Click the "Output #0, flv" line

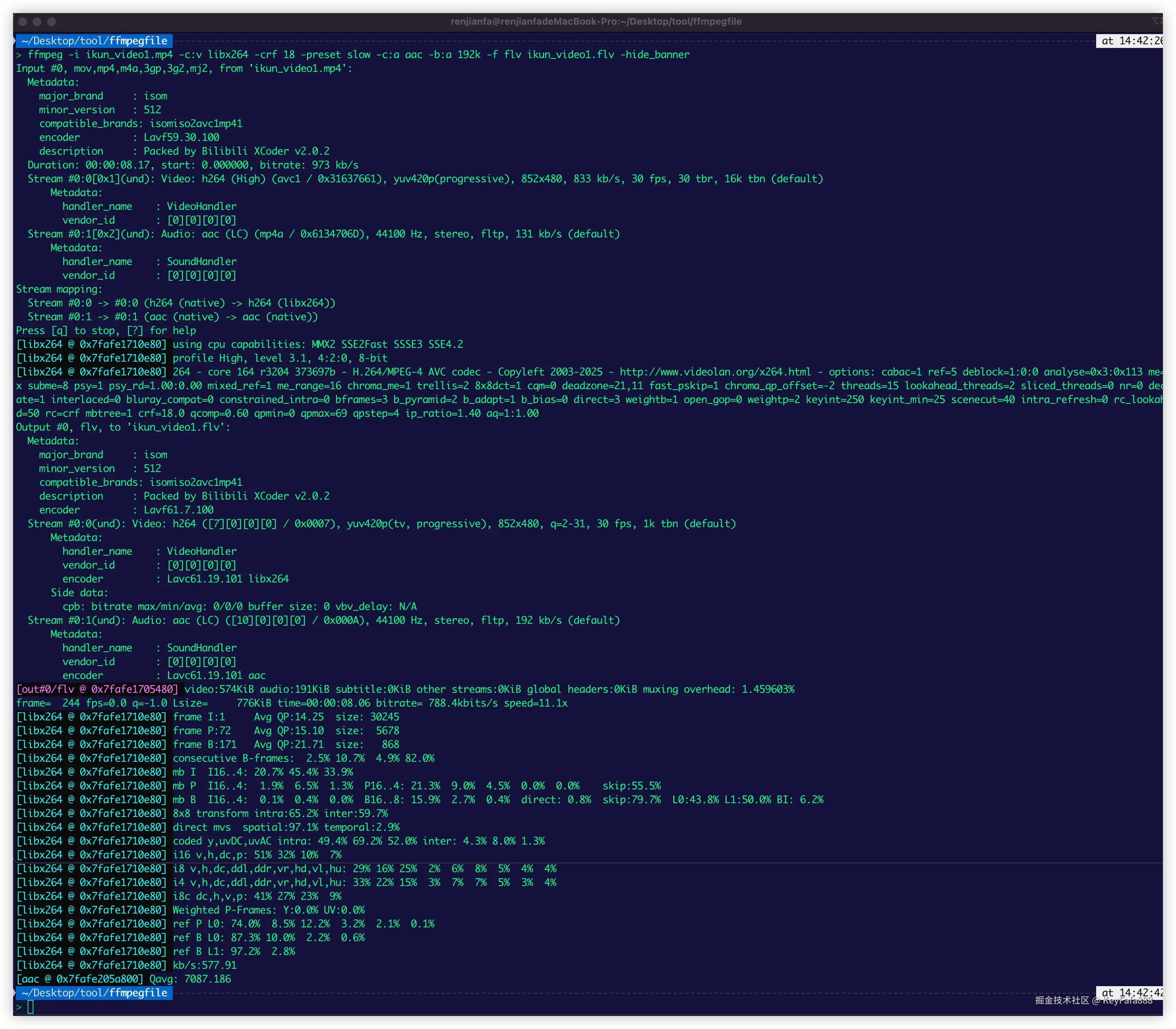[x=123, y=427]
